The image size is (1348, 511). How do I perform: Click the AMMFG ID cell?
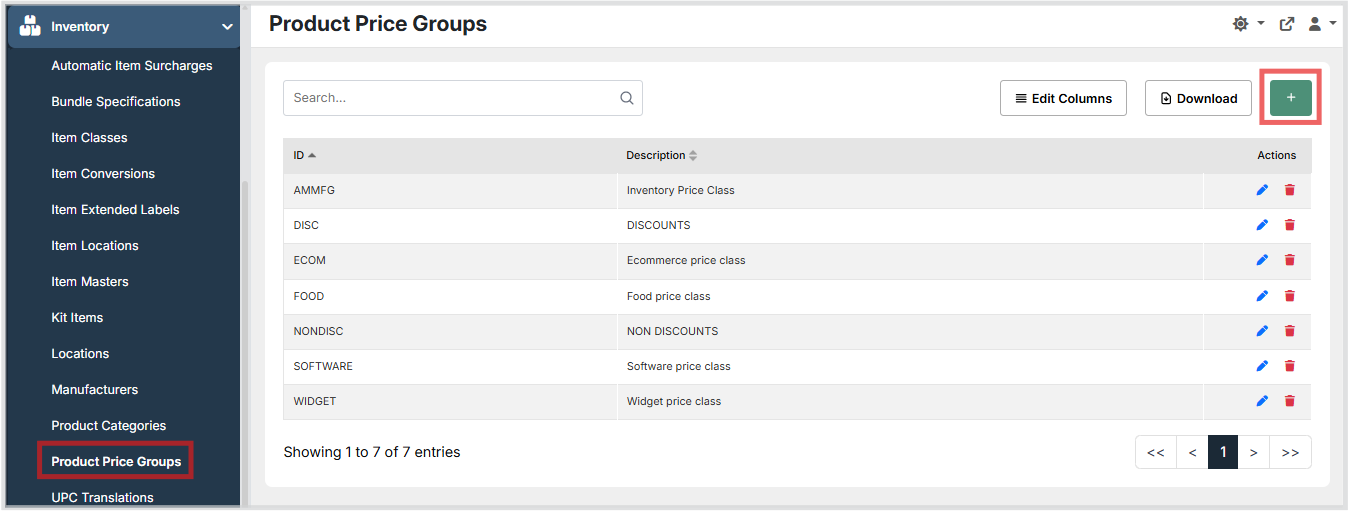click(x=450, y=190)
